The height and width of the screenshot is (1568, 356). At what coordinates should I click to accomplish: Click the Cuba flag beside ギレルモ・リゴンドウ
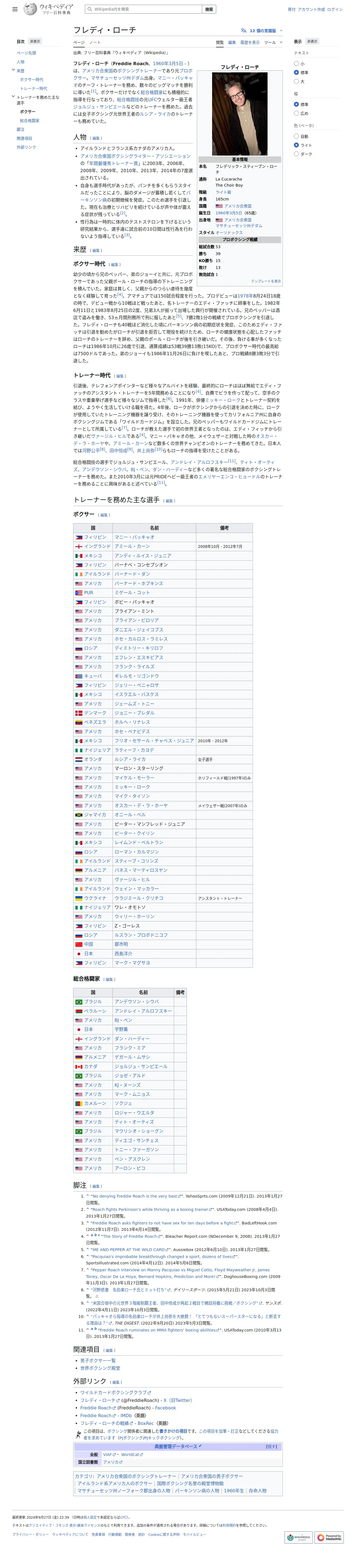pos(79,676)
